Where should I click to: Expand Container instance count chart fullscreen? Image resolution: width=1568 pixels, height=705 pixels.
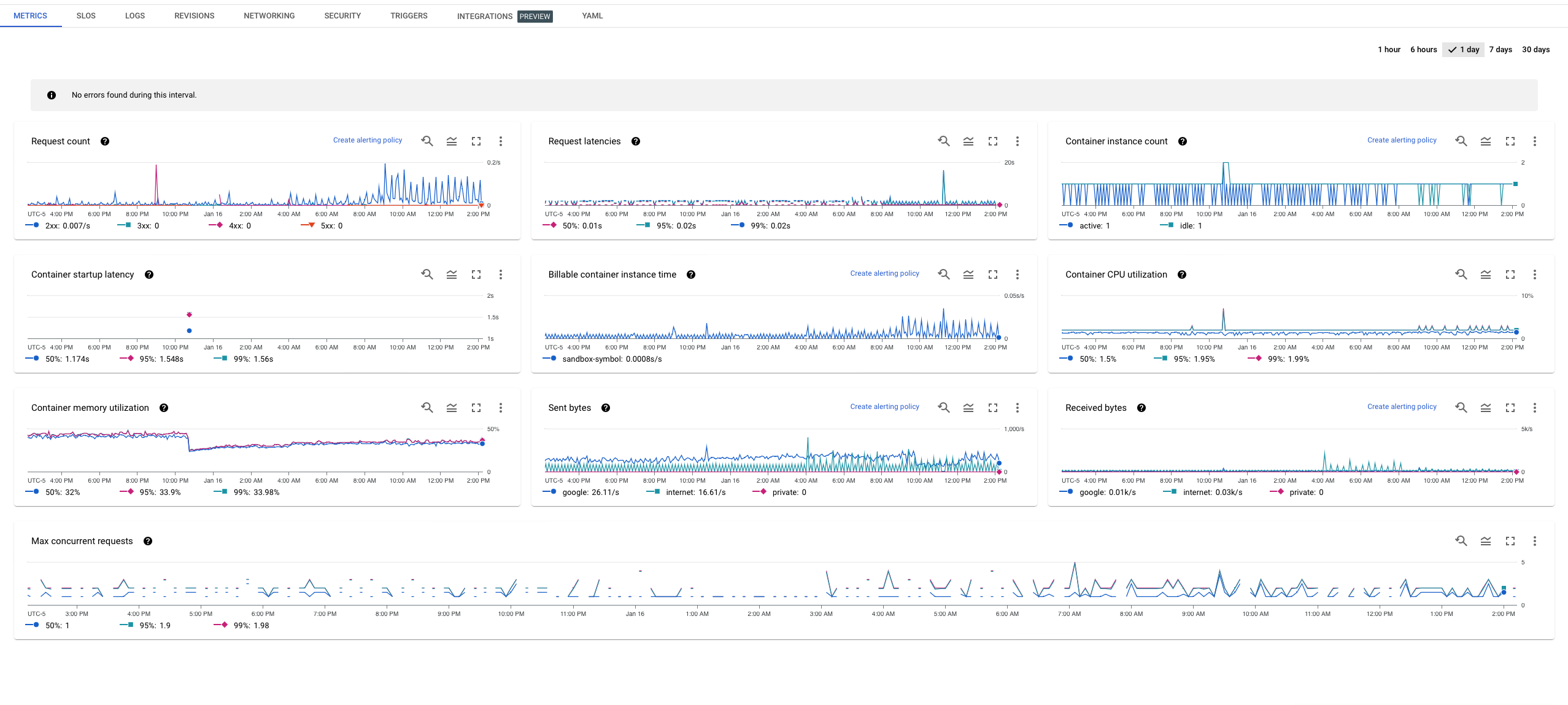[x=1510, y=141]
